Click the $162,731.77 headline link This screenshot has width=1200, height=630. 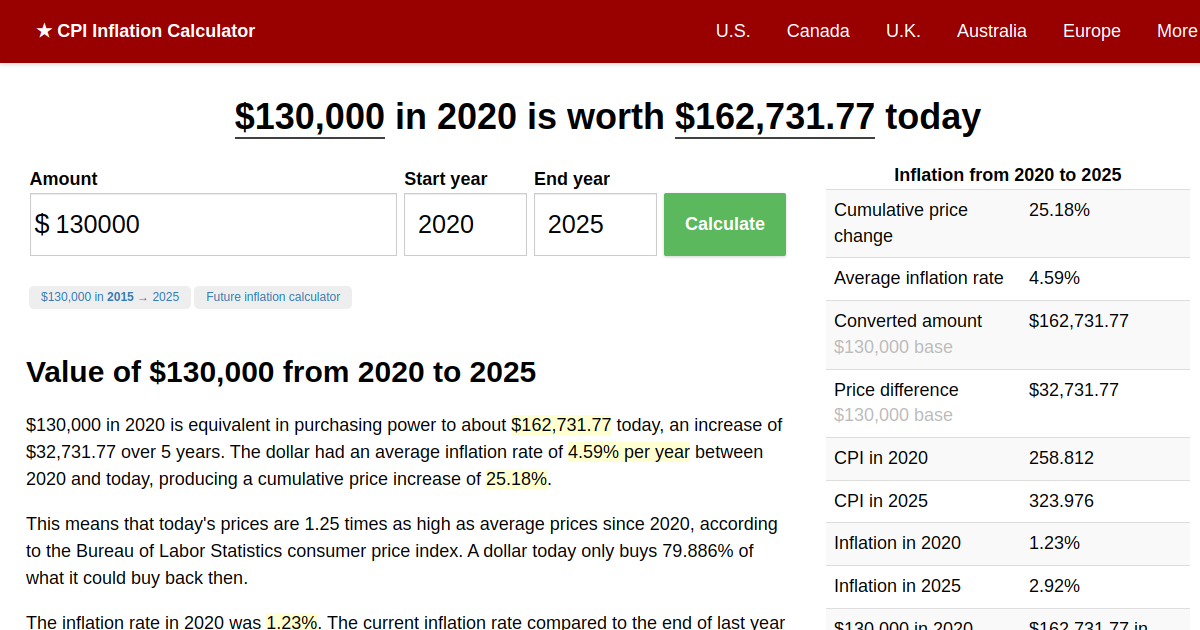click(x=774, y=117)
